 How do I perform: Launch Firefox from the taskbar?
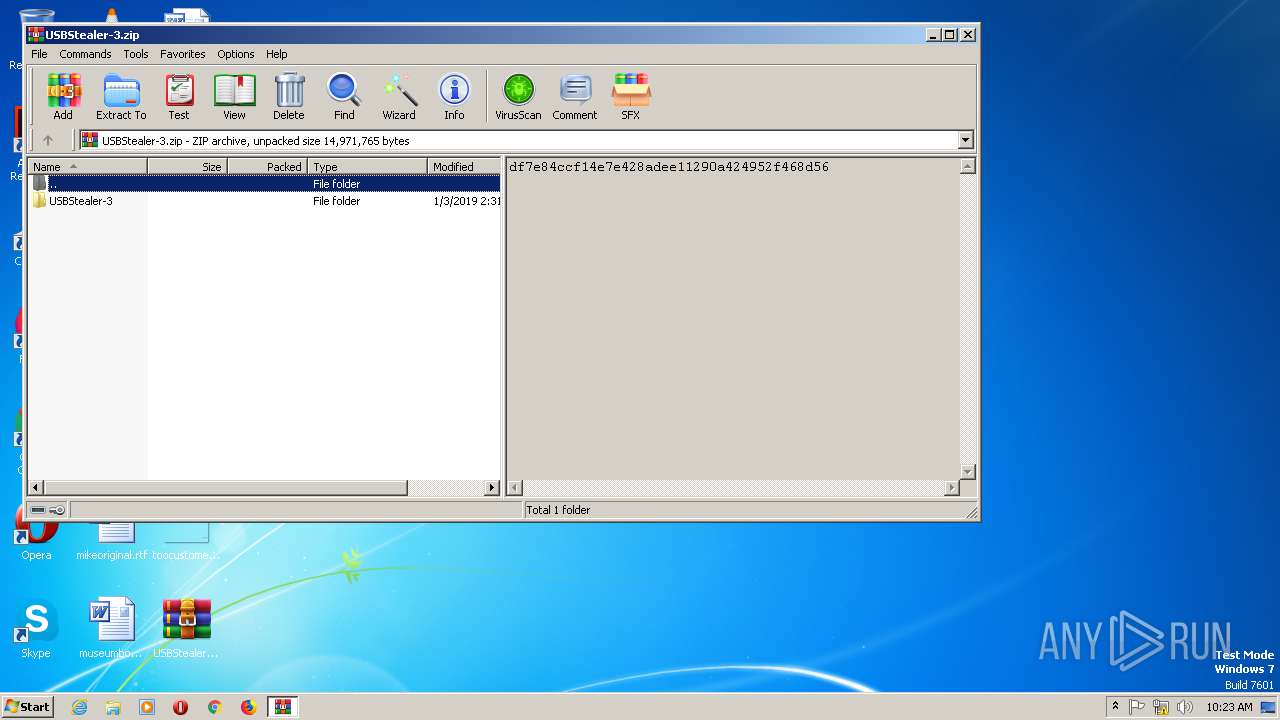248,707
